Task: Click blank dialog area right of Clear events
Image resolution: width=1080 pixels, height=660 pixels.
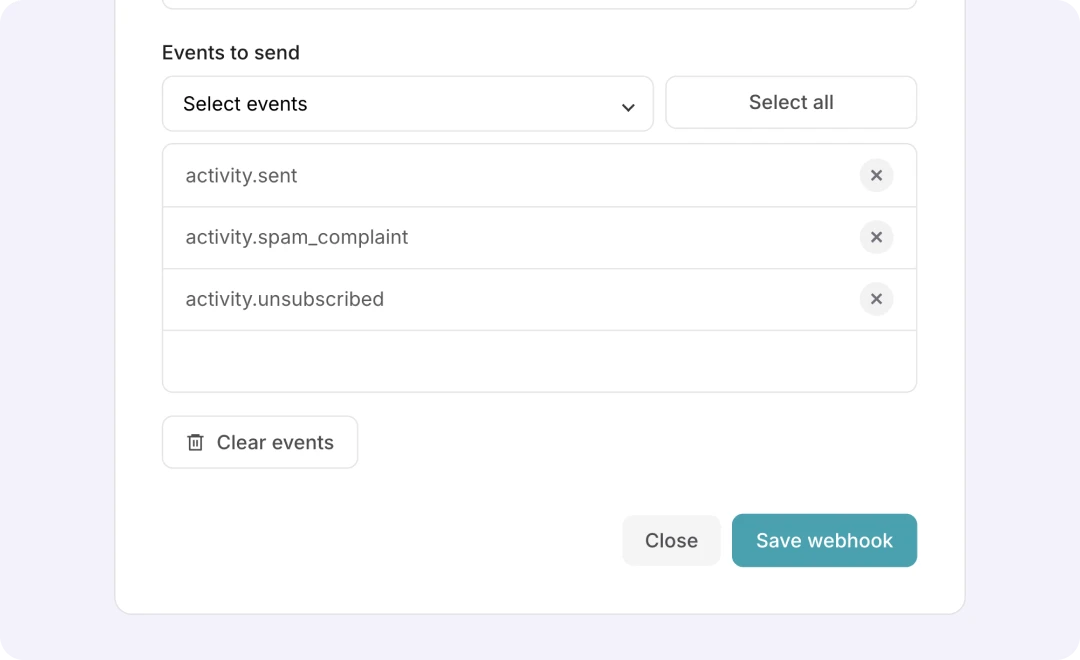Action: [640, 442]
